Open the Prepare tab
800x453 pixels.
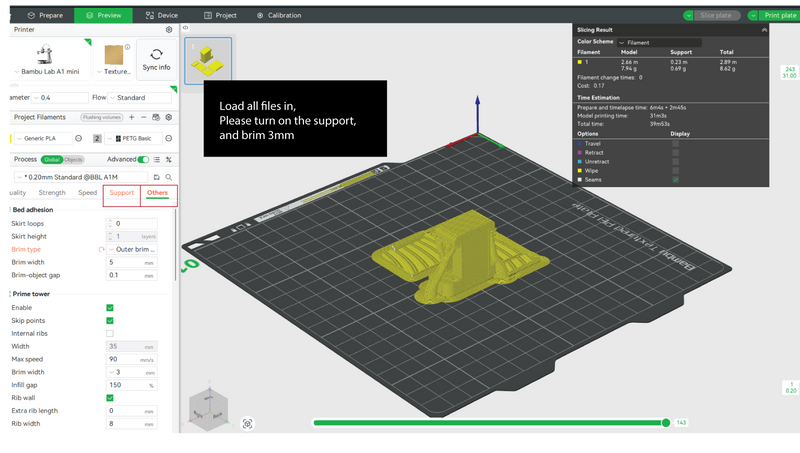pyautogui.click(x=45, y=15)
